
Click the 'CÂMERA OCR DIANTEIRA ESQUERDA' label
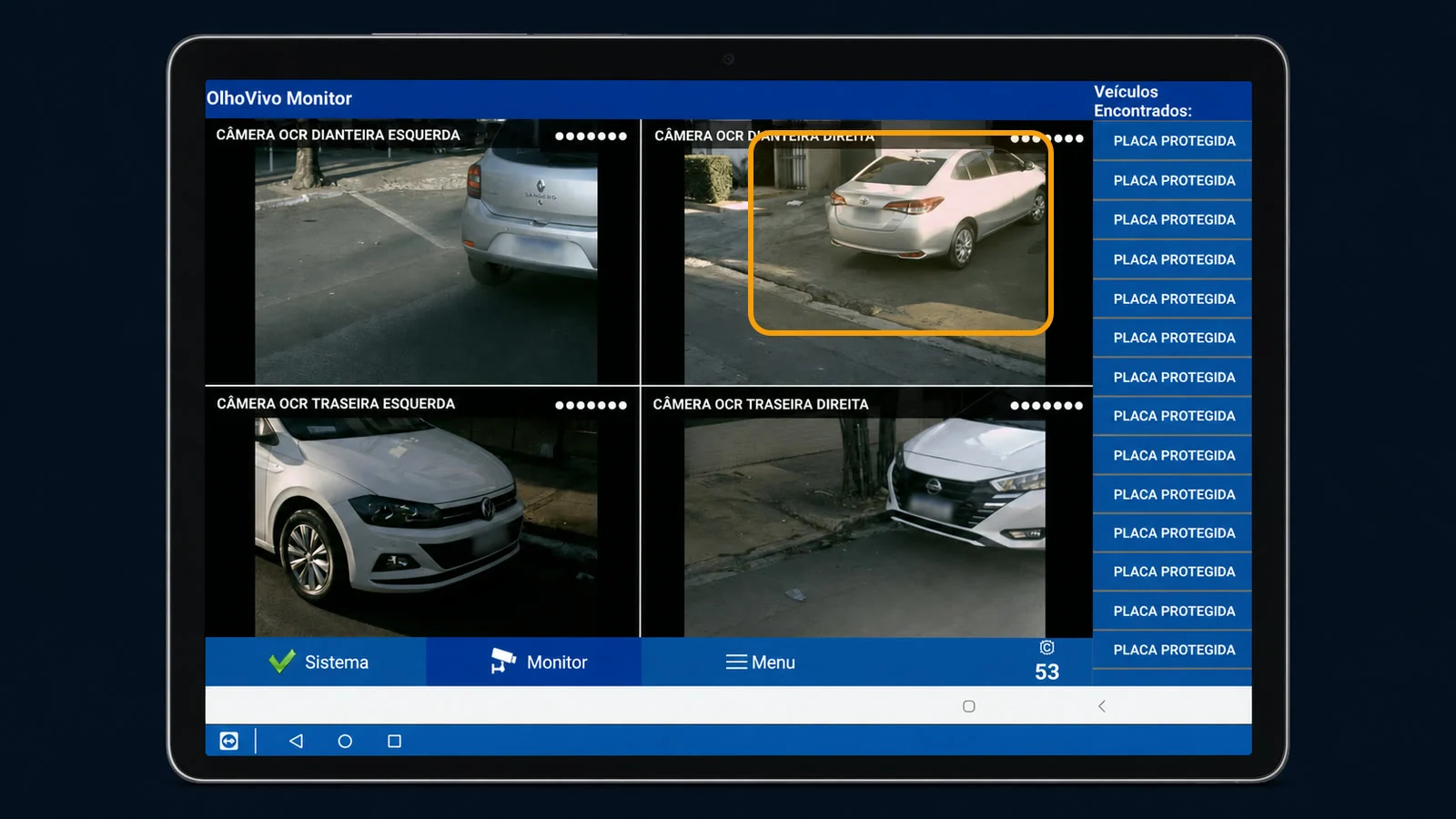(x=338, y=135)
